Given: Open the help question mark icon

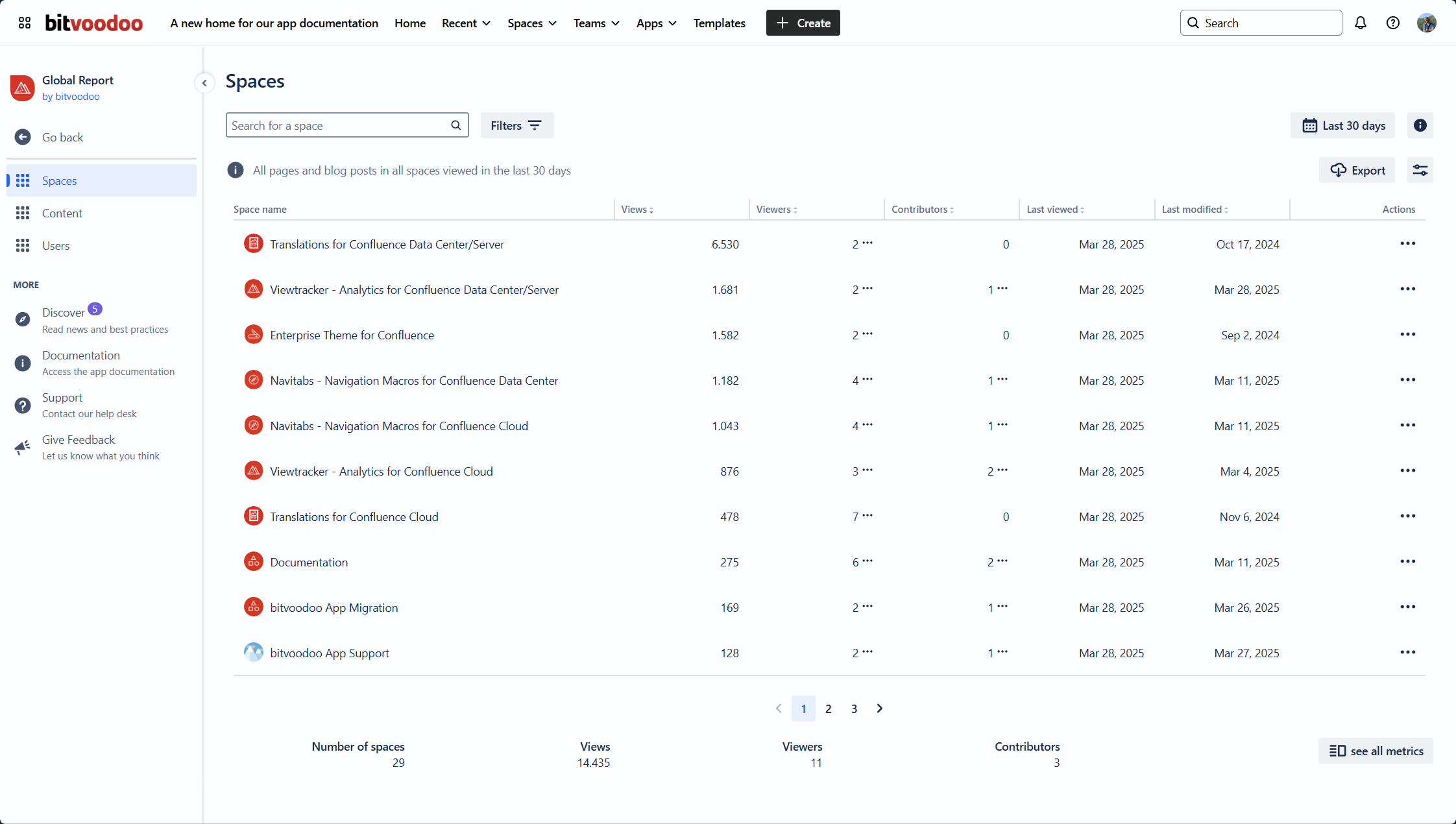Looking at the screenshot, I should coord(1392,23).
